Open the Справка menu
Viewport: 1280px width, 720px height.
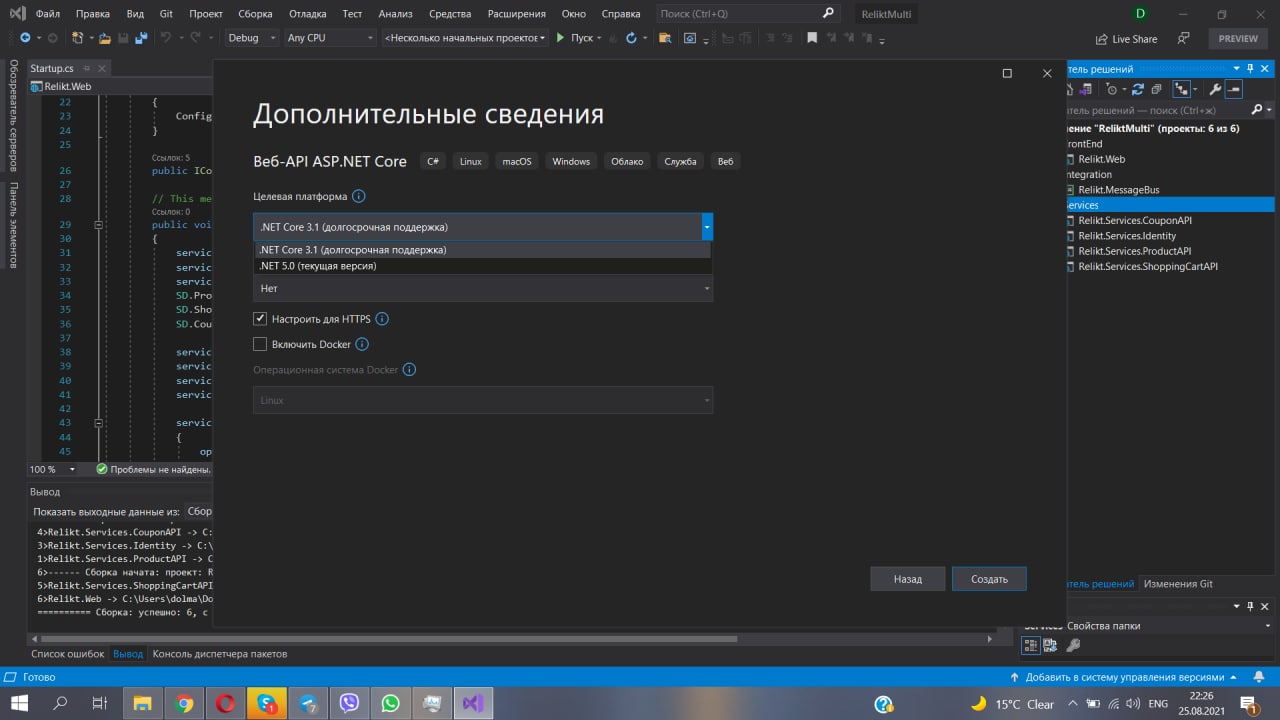coord(621,14)
